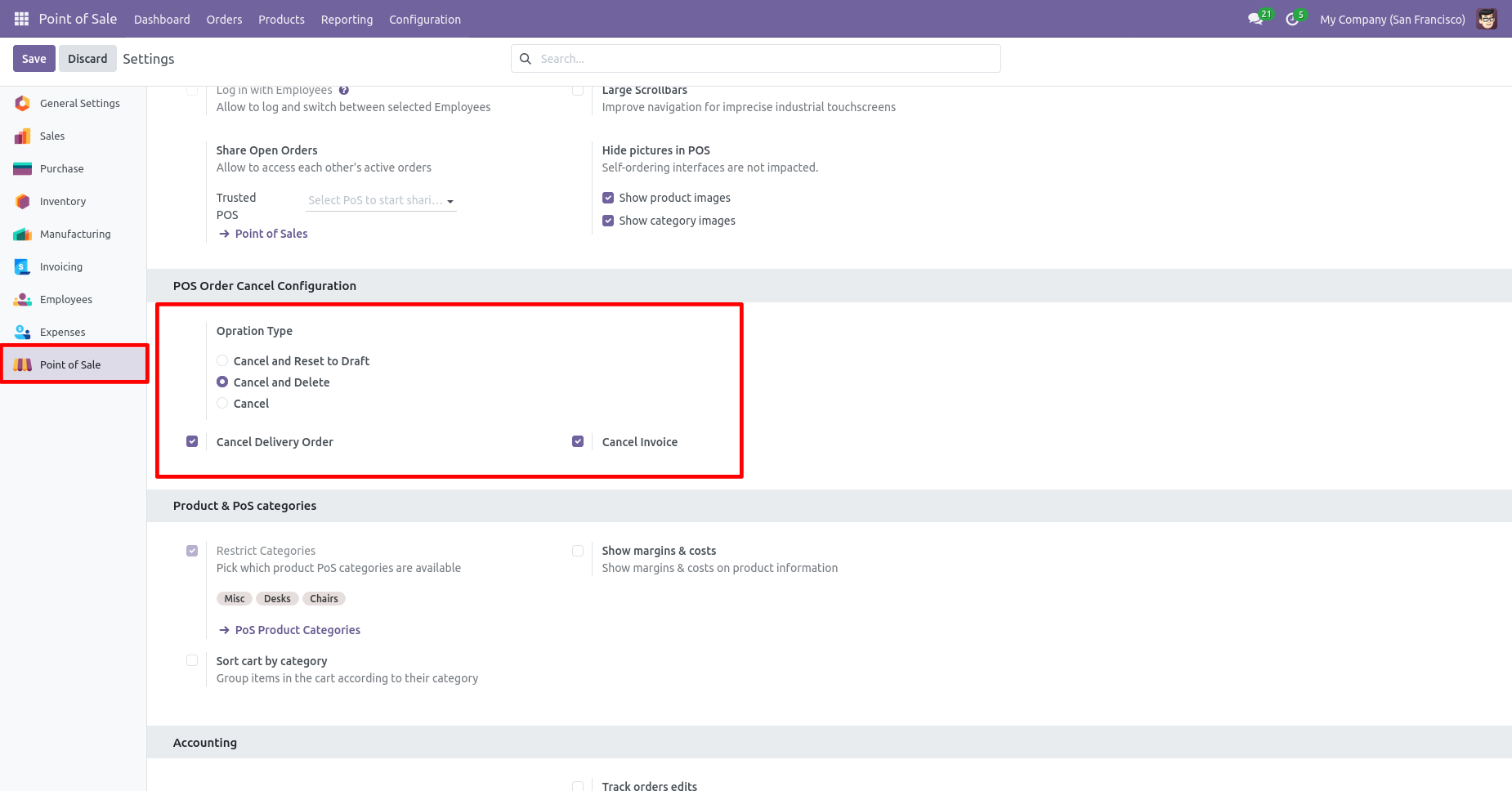Click the Employees sidebar icon

pyautogui.click(x=23, y=299)
